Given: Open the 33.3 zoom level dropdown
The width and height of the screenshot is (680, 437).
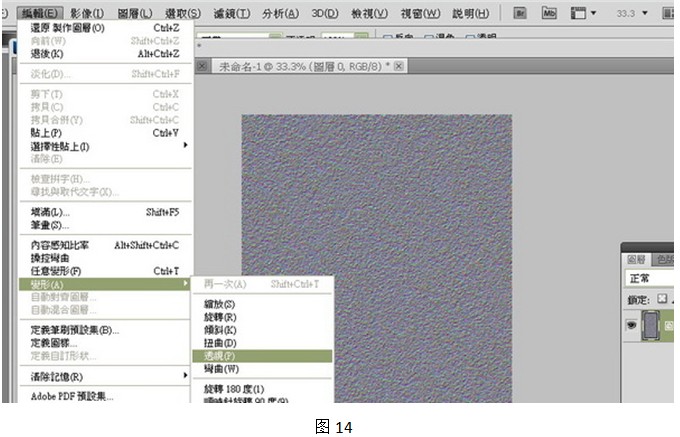Looking at the screenshot, I should pos(644,13).
